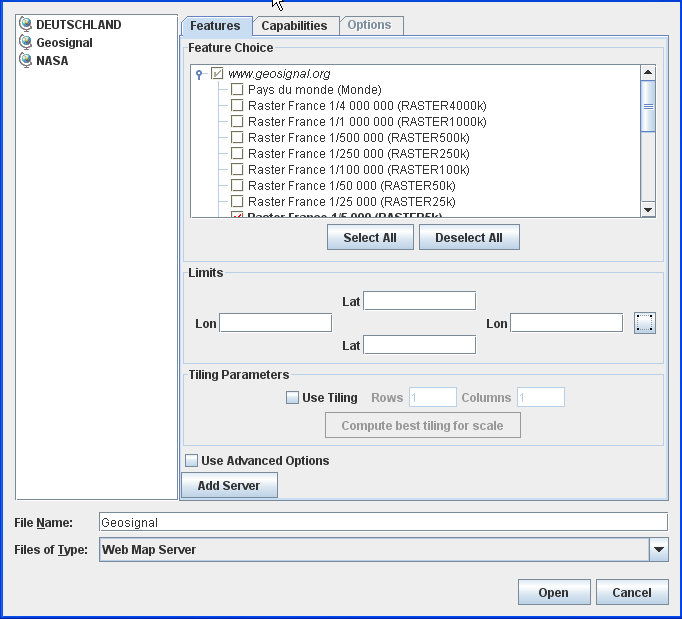Image resolution: width=682 pixels, height=619 pixels.
Task: Select the Features tab
Action: (x=214, y=26)
